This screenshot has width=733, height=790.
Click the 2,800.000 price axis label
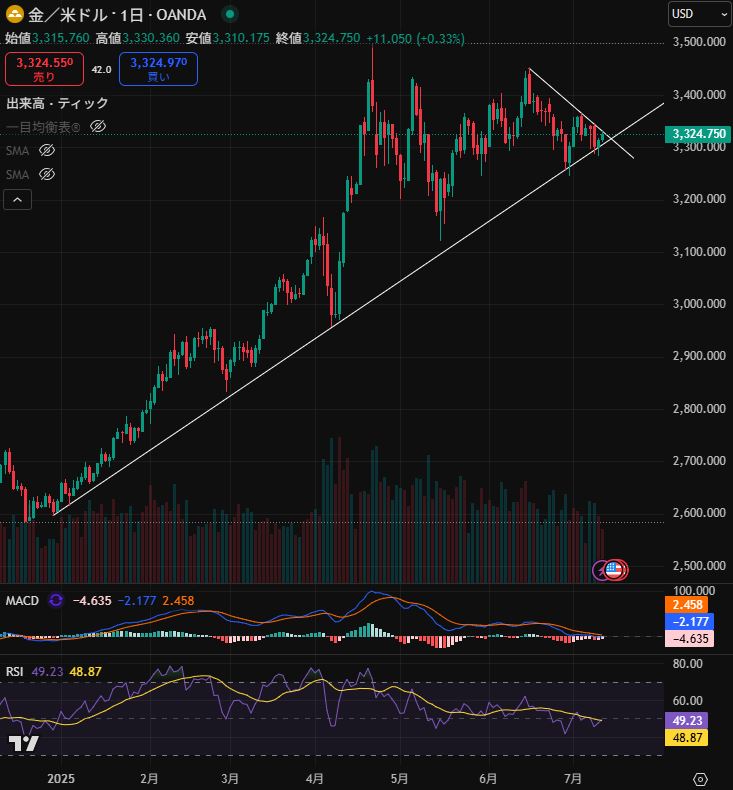click(699, 408)
